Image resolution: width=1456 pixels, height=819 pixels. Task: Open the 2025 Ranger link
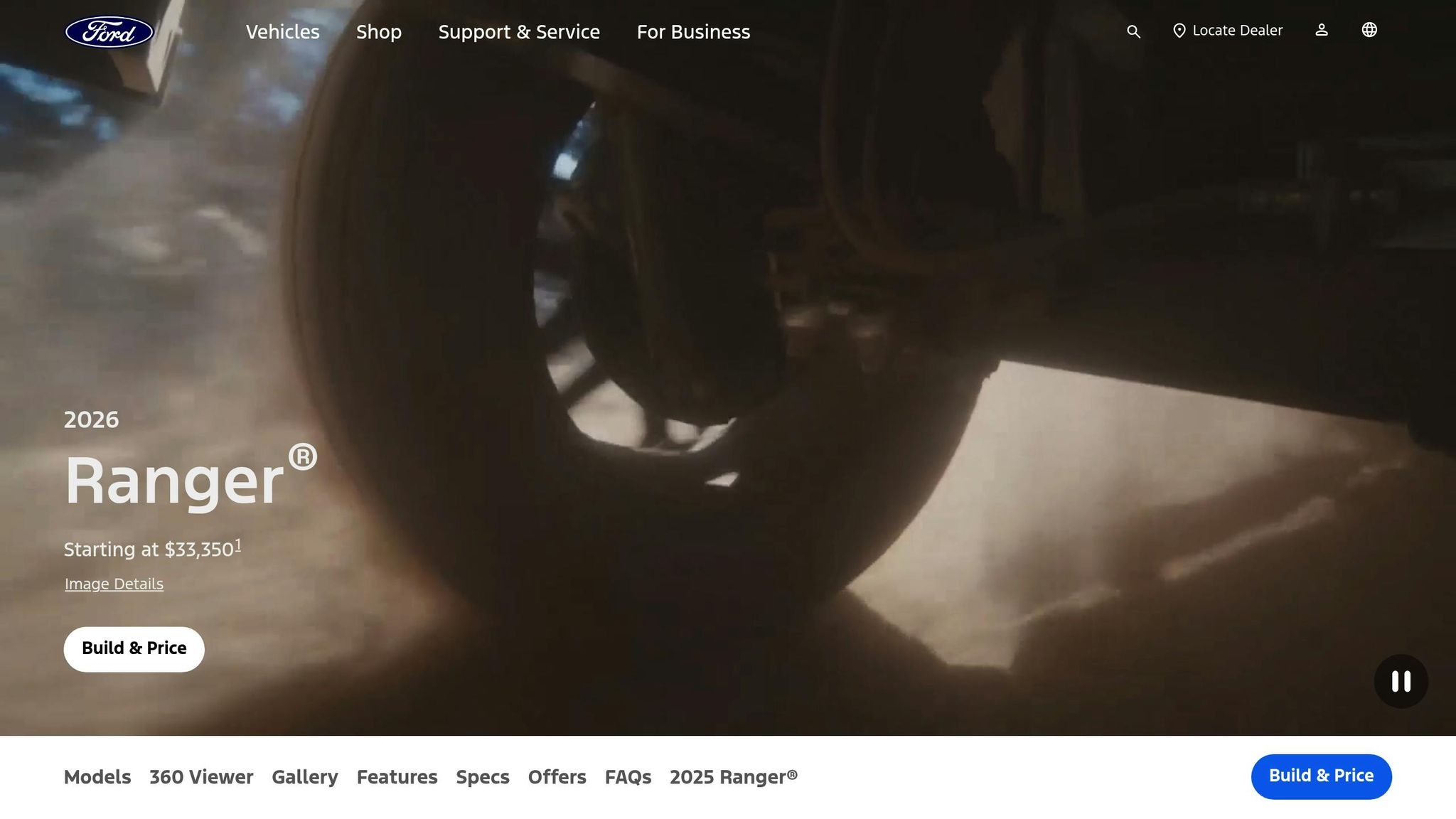click(x=733, y=777)
